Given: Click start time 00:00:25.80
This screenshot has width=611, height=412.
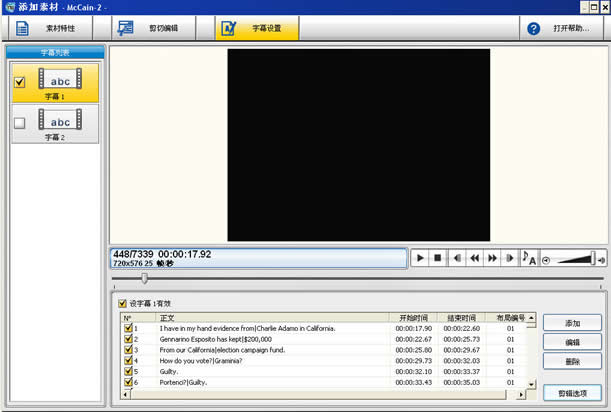Looking at the screenshot, I should tap(413, 350).
